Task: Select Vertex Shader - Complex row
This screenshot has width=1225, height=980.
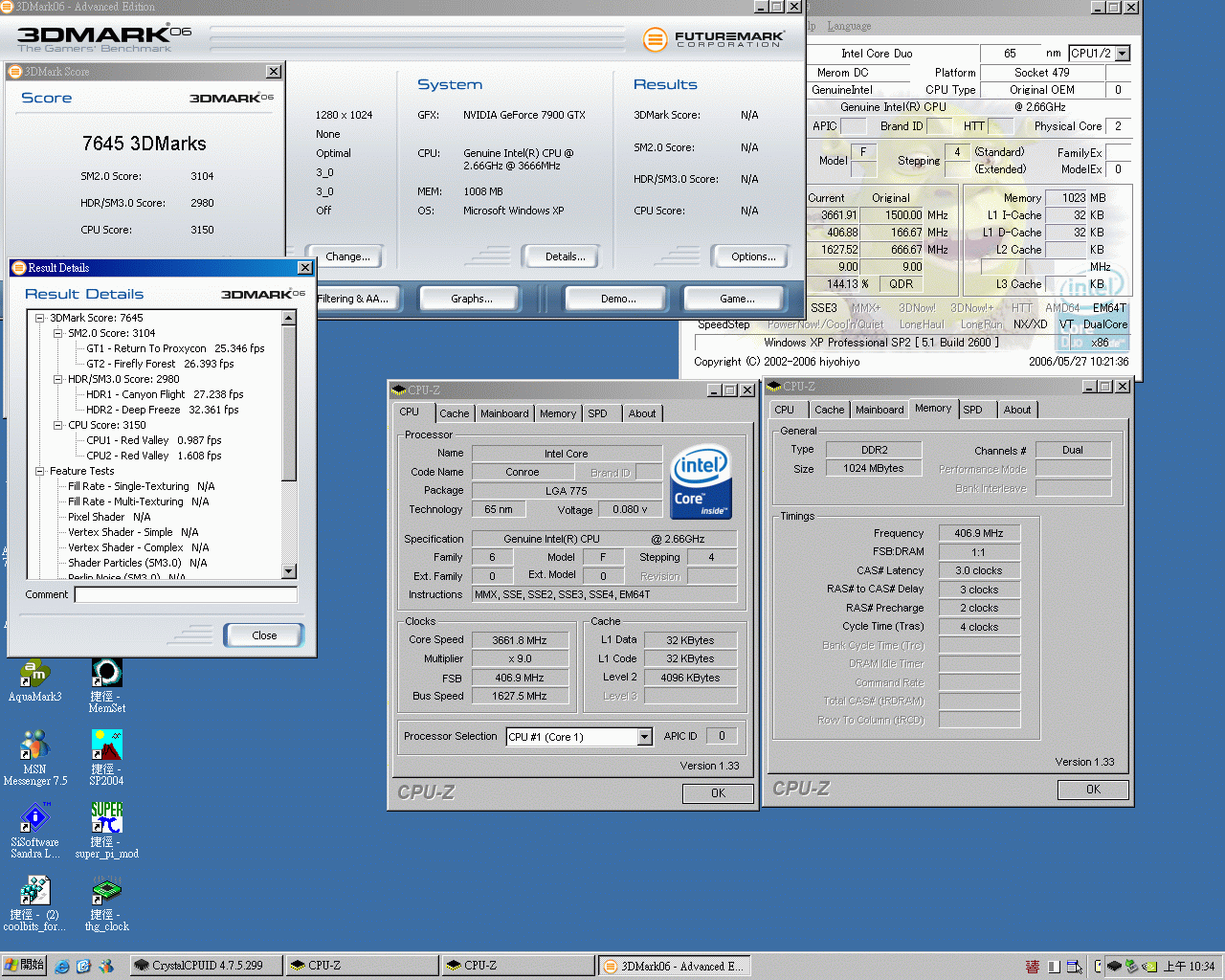Action: 138,547
